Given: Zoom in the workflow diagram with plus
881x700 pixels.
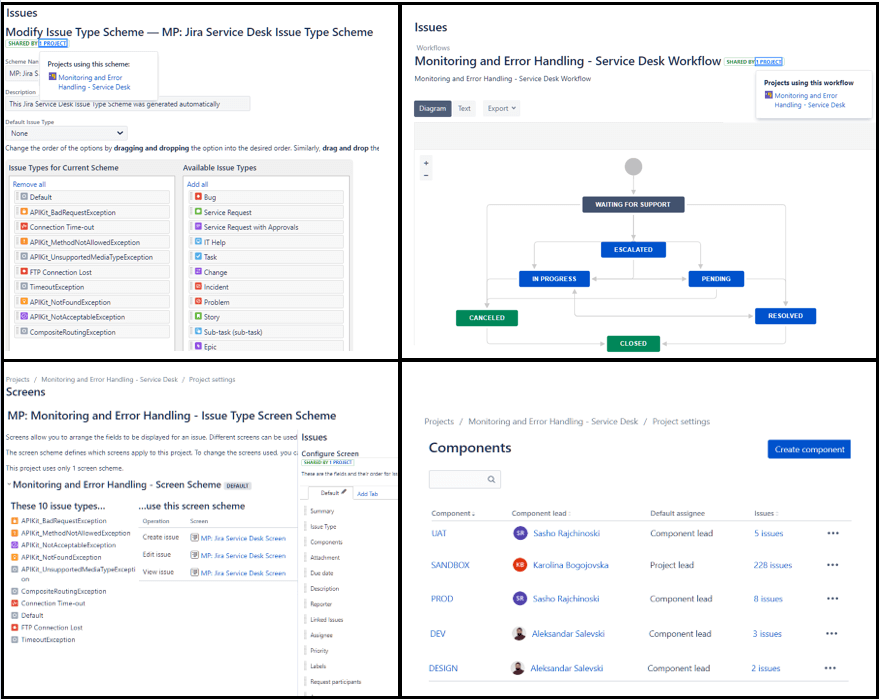Looking at the screenshot, I should click(x=426, y=163).
